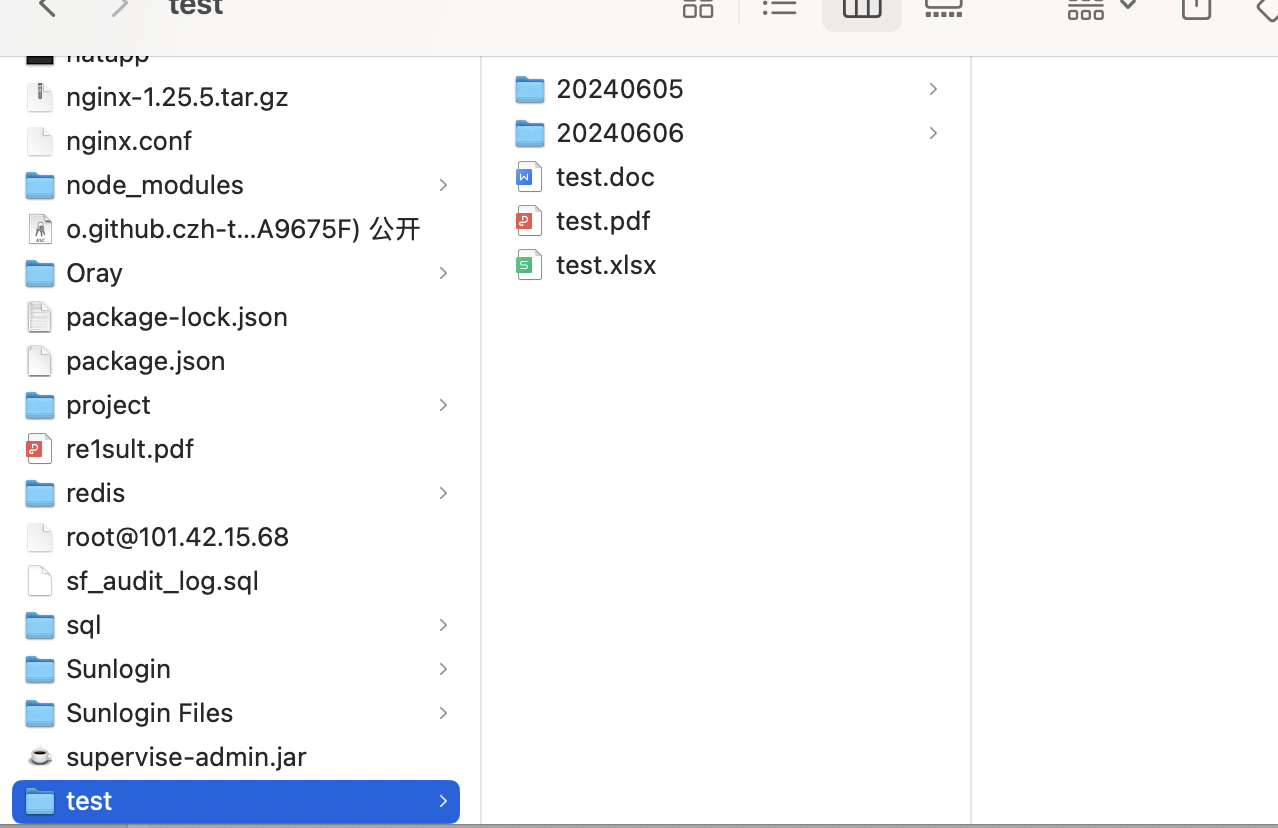The height and width of the screenshot is (828, 1278).
Task: Expand the Sunlogin folder chevron
Action: 443,669
